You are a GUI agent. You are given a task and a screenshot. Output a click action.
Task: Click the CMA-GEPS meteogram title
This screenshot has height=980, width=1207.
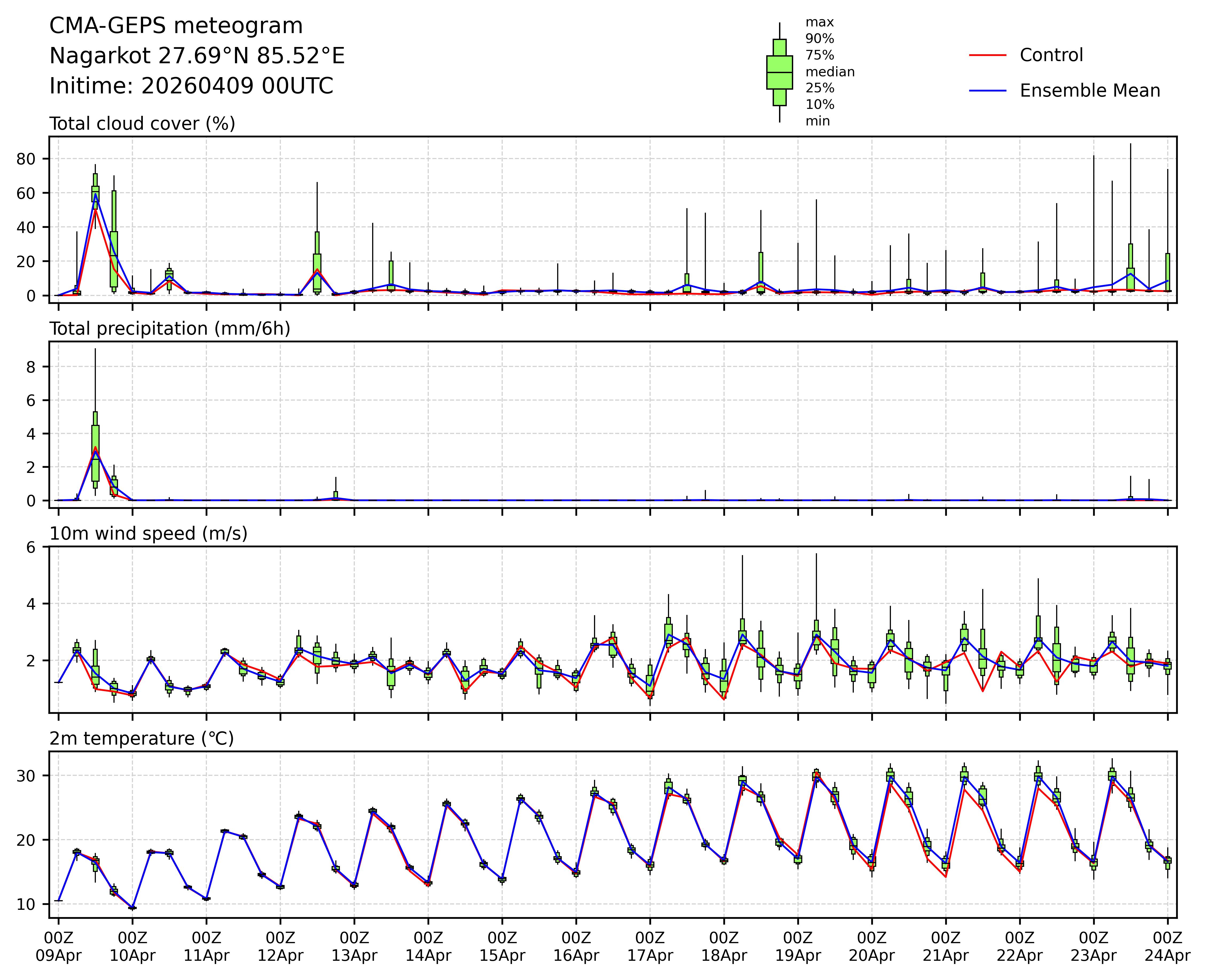(176, 26)
